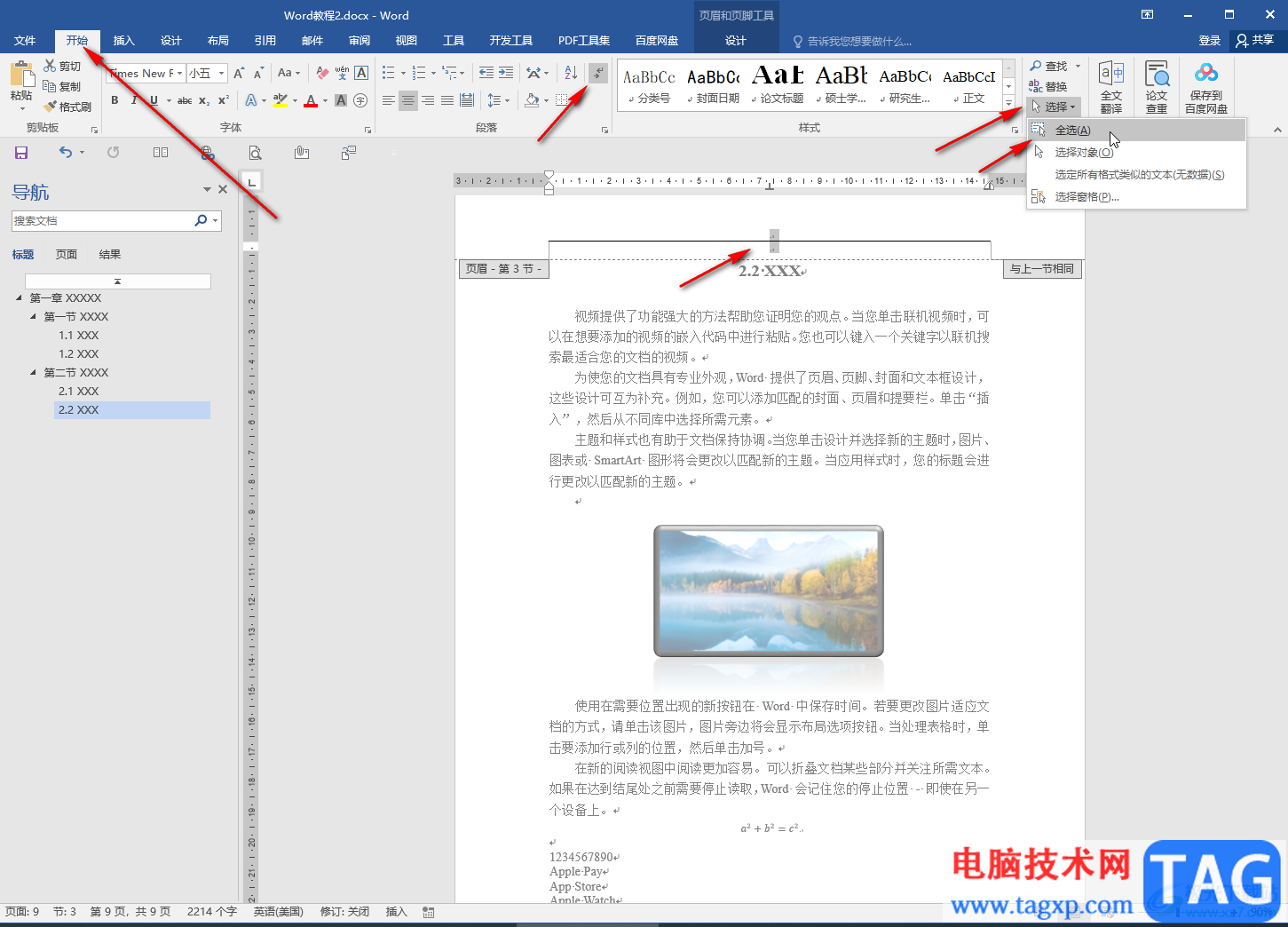Toggle show/hide paragraph marks

(598, 73)
